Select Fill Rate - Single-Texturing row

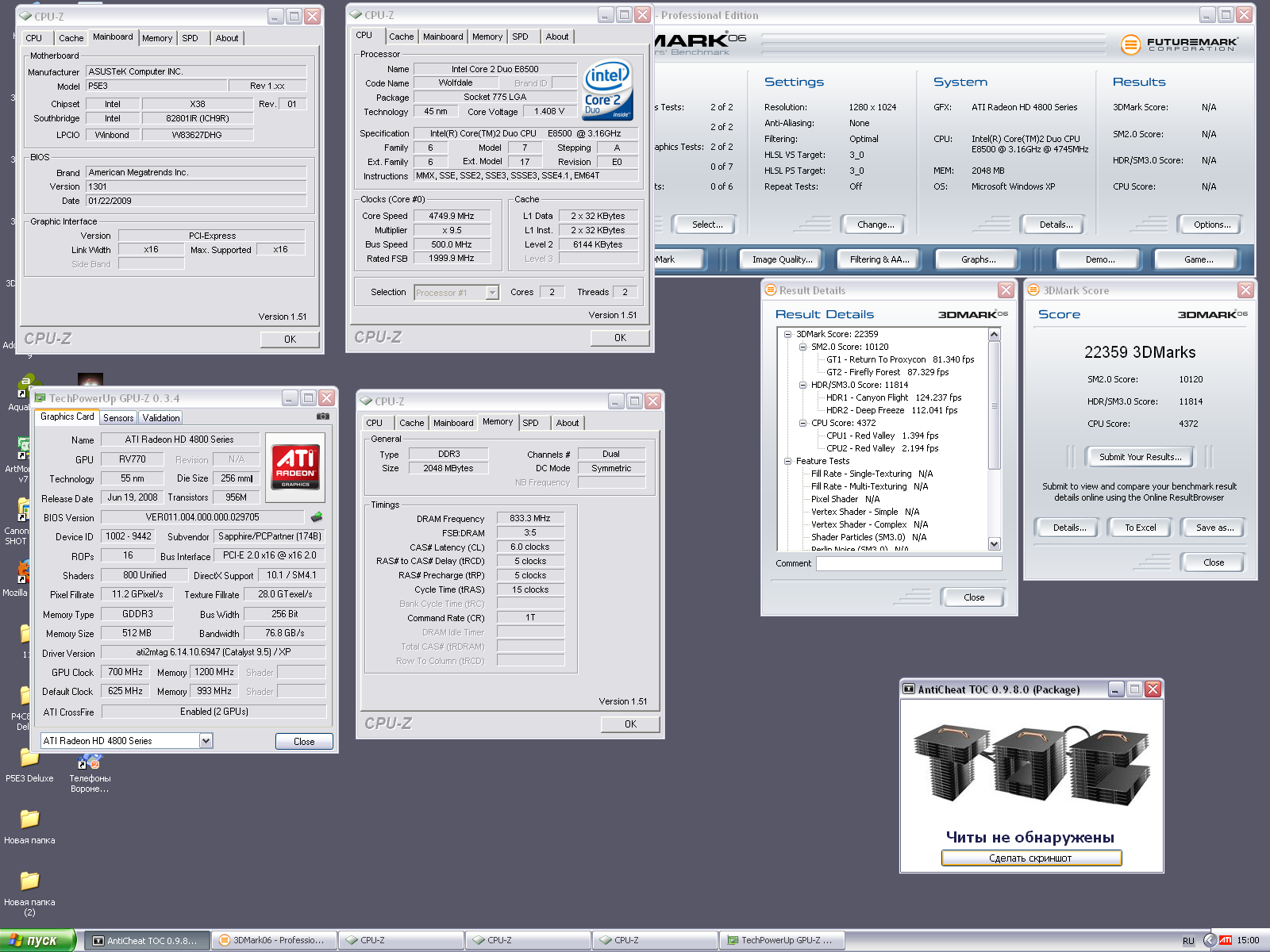pos(872,474)
